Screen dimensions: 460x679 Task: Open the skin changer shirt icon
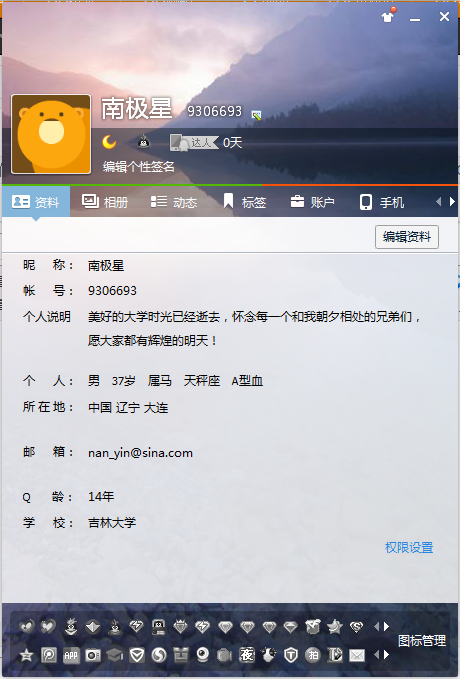(388, 16)
